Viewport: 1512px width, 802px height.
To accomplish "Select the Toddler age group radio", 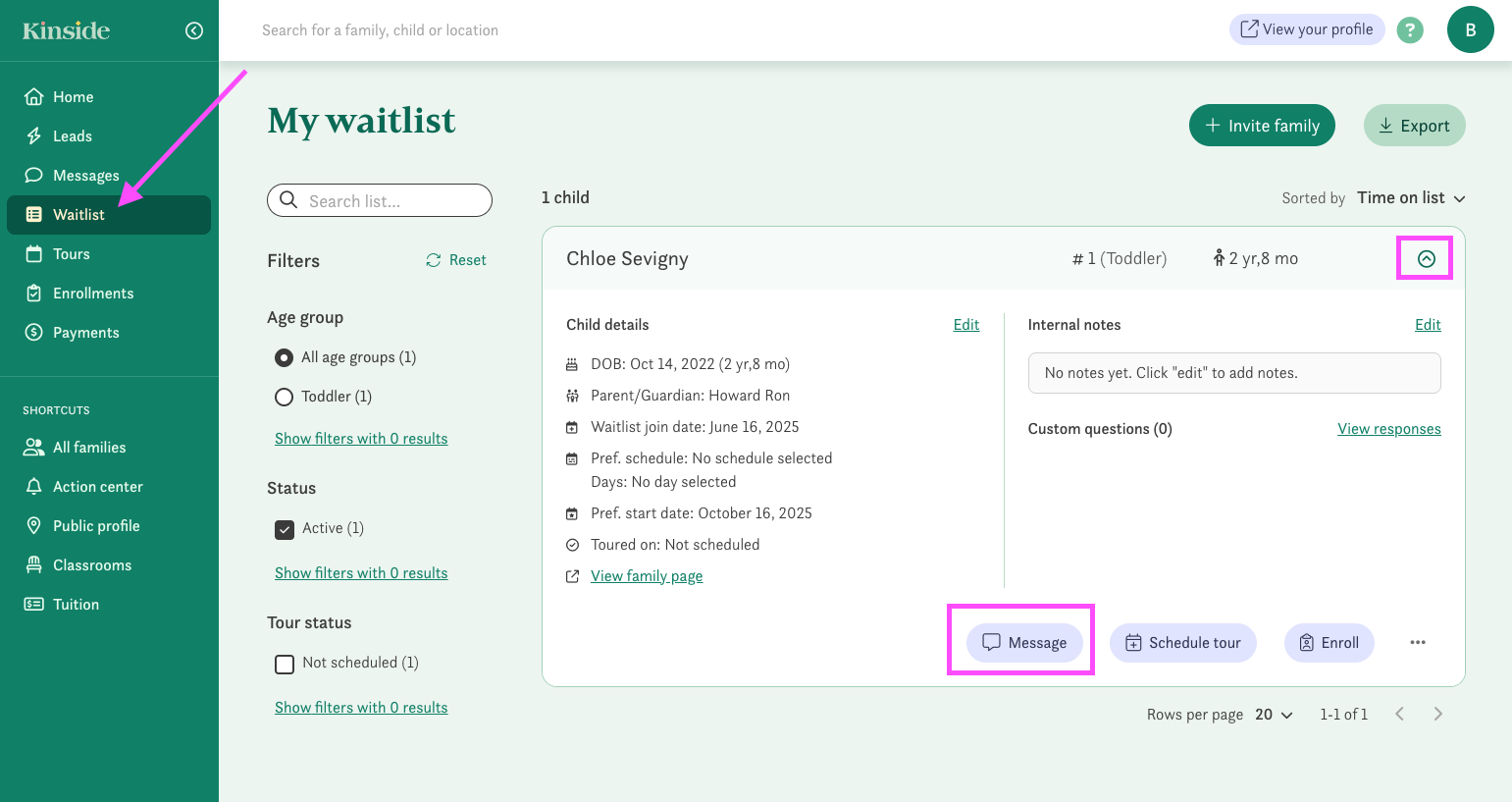I will (x=285, y=397).
